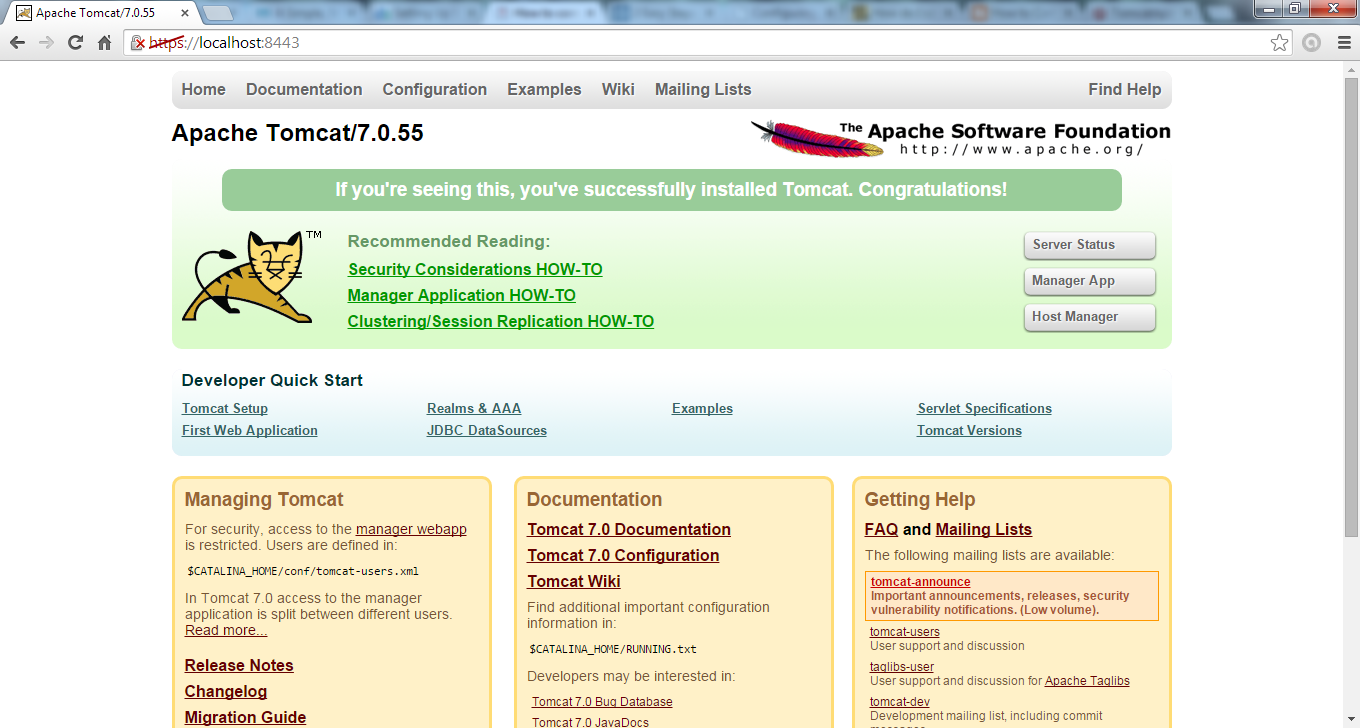Open the Tomcat 7.0 Documentation link
The height and width of the screenshot is (728, 1360).
tap(629, 529)
